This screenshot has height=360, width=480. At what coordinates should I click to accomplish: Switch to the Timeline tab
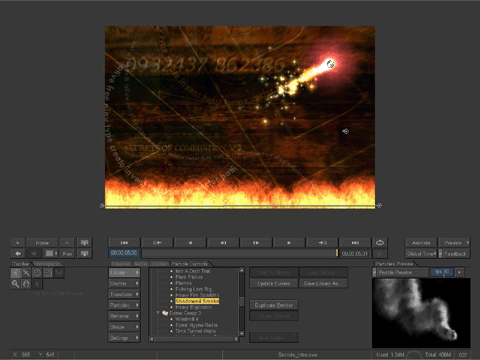coord(121,264)
